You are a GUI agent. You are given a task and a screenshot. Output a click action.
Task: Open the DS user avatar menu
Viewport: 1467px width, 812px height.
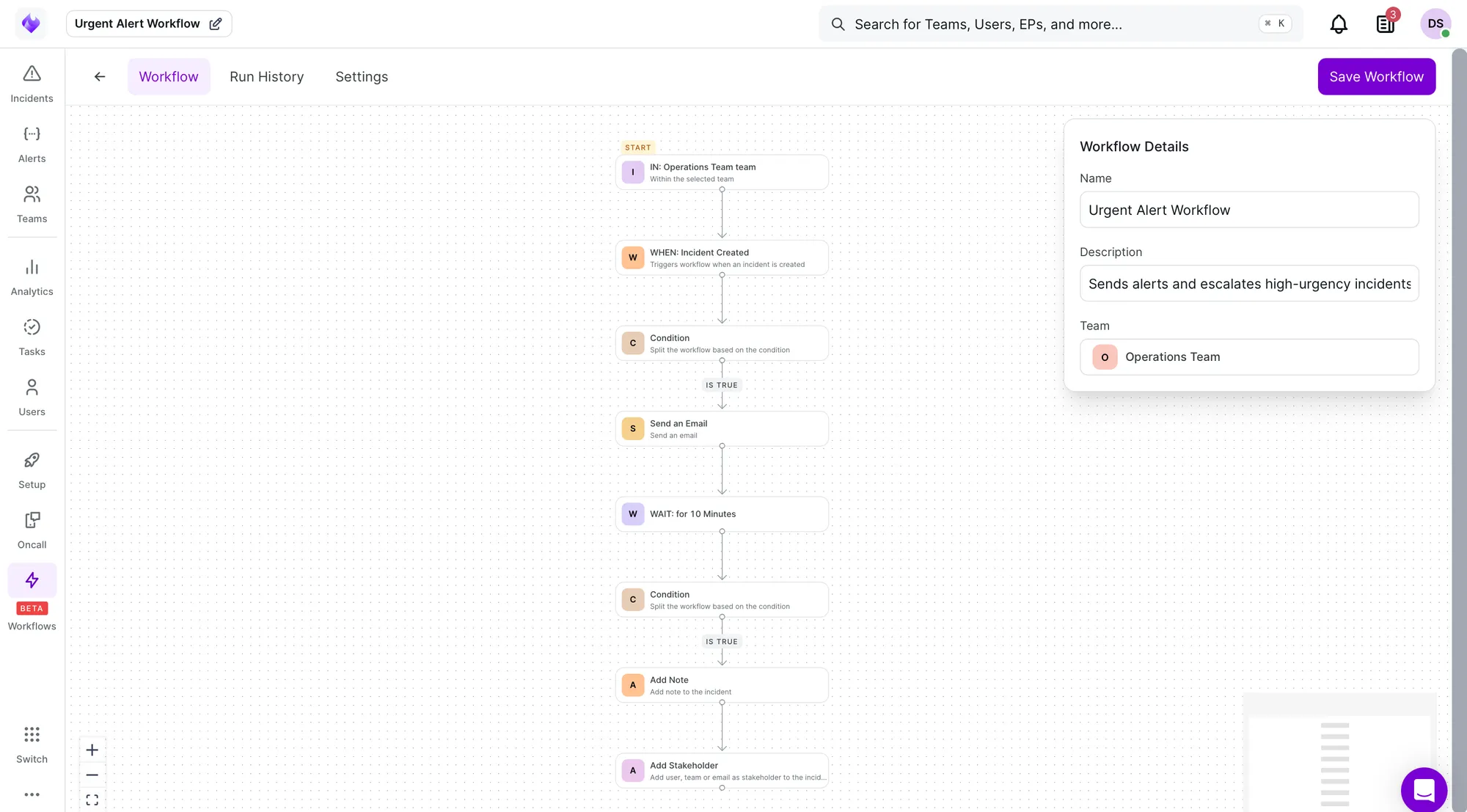tap(1435, 23)
